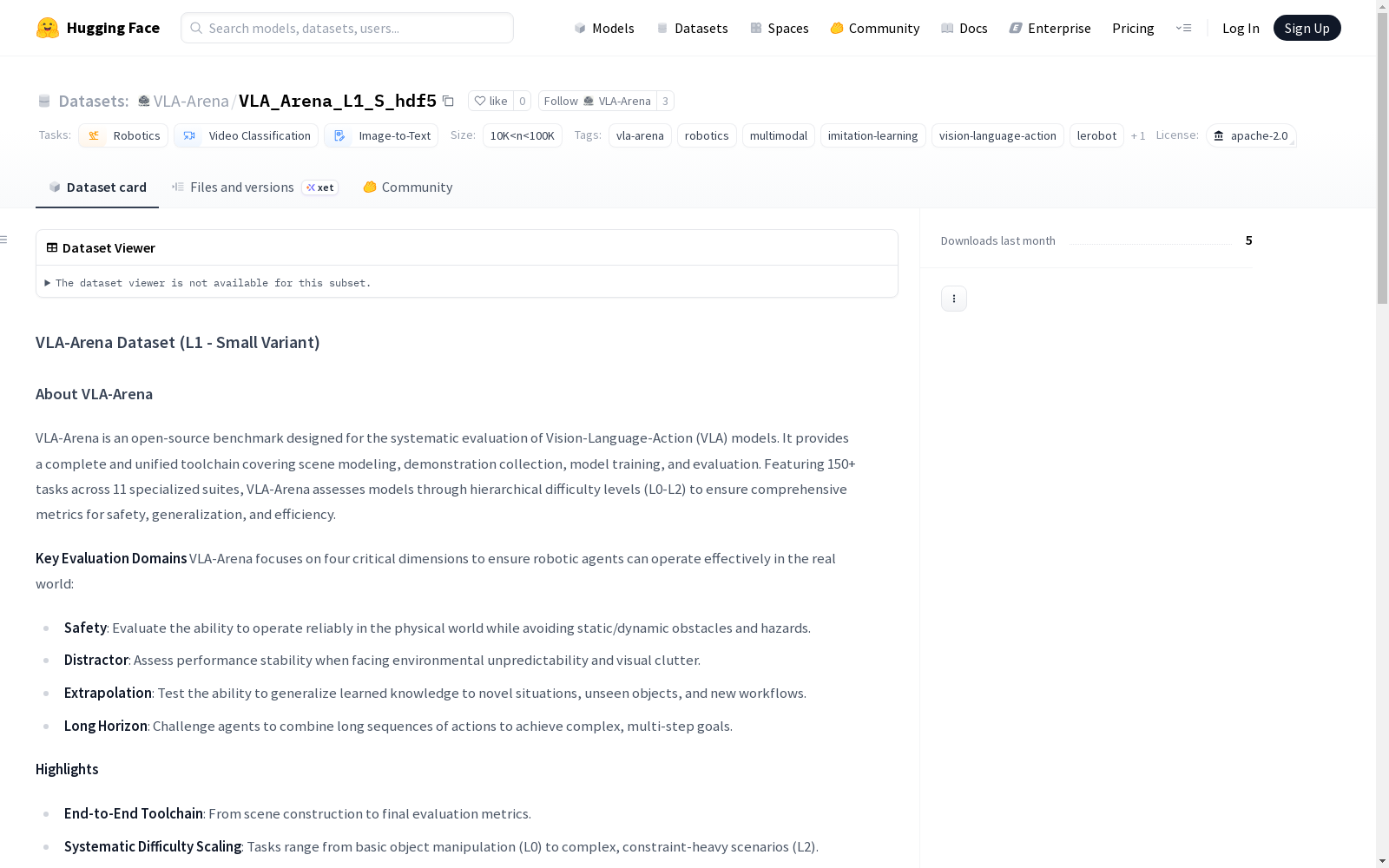Click the robotics tag in Tags
This screenshot has height=868, width=1389.
(707, 136)
